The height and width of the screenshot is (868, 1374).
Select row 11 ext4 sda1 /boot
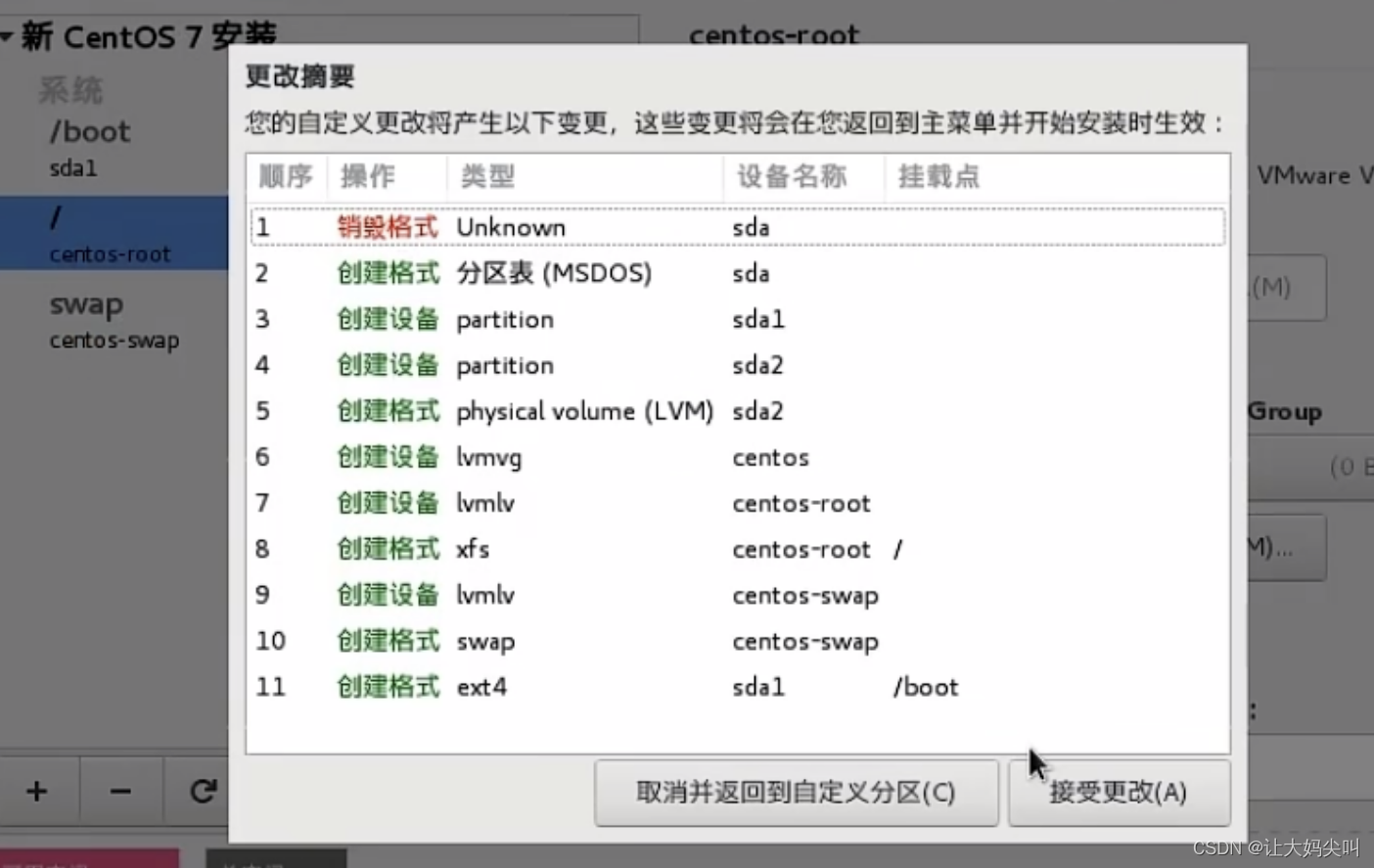coord(738,687)
